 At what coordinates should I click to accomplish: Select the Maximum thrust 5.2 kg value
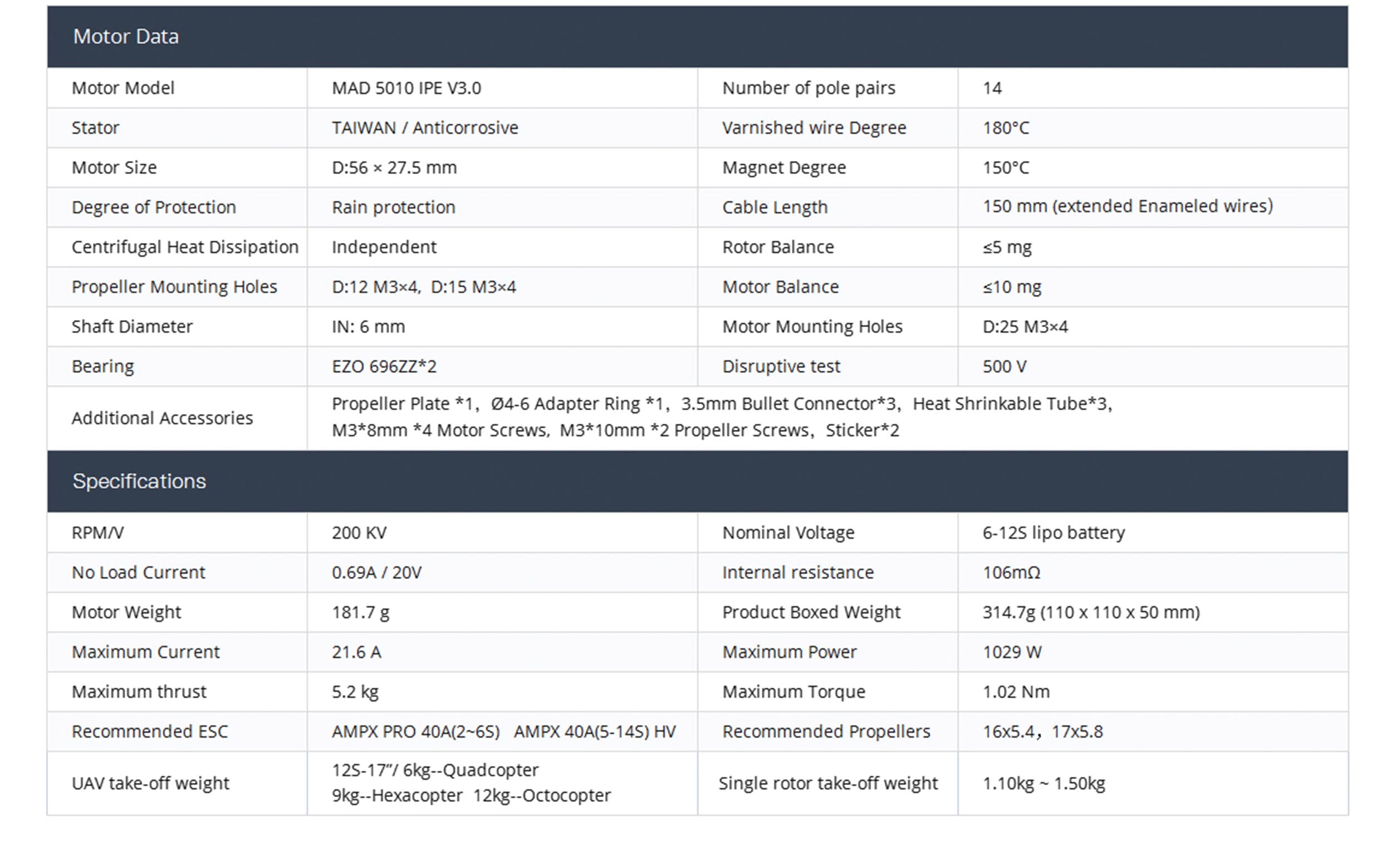coord(355,692)
